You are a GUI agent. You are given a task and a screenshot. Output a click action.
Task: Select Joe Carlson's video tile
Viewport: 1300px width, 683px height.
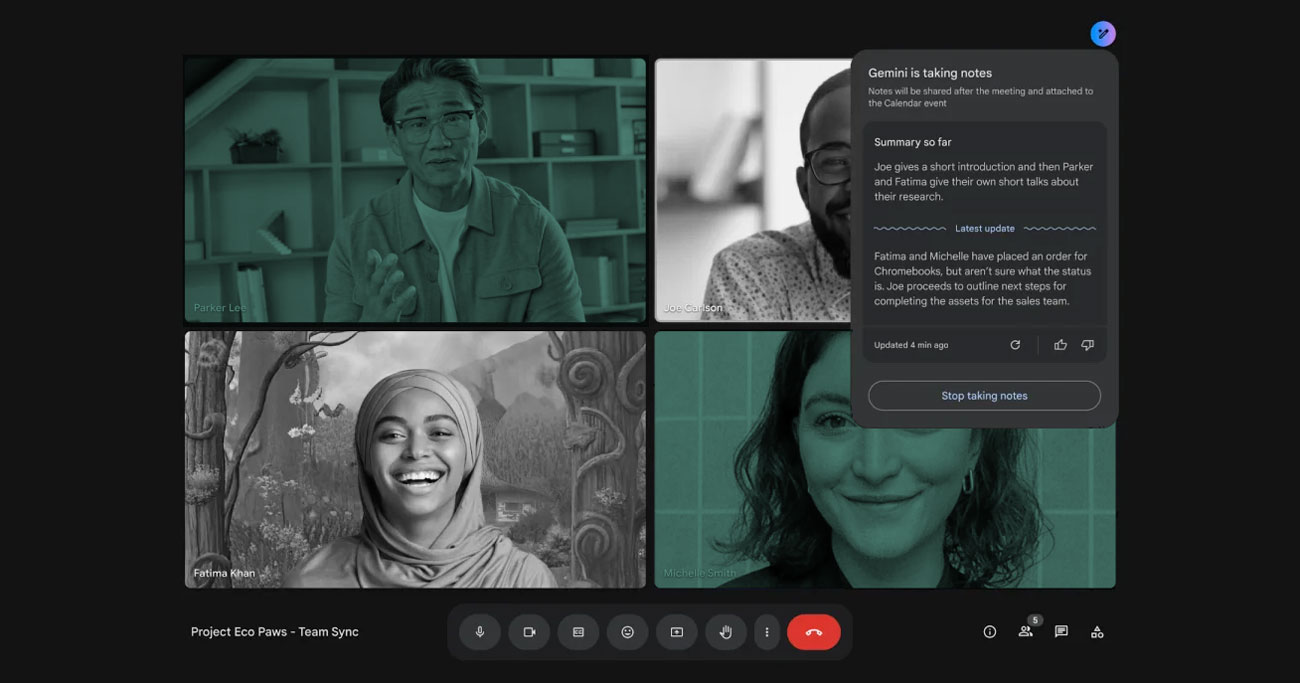(752, 190)
